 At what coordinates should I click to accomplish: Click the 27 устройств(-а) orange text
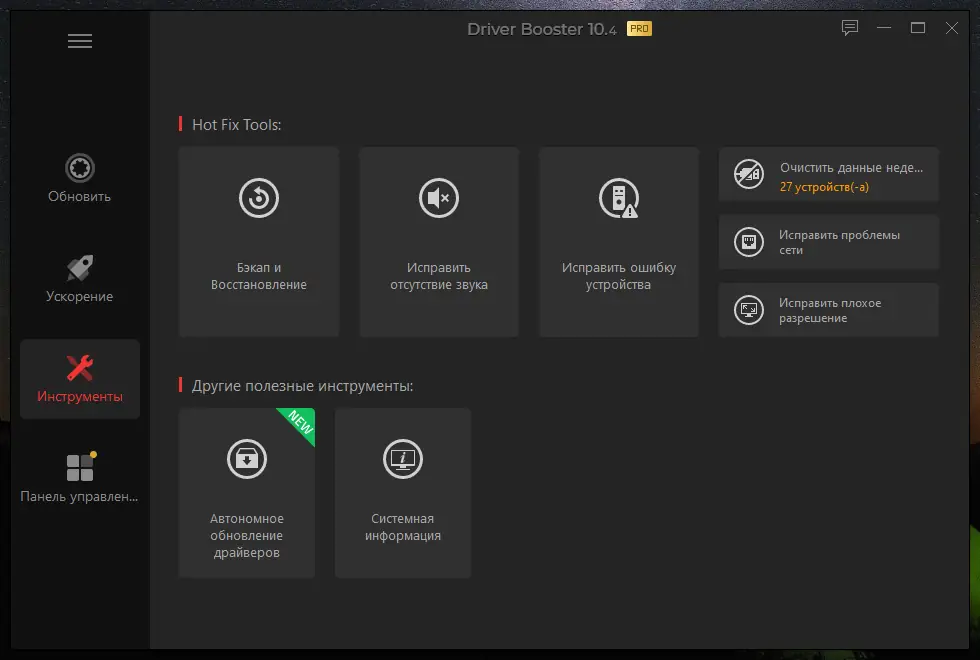824,187
